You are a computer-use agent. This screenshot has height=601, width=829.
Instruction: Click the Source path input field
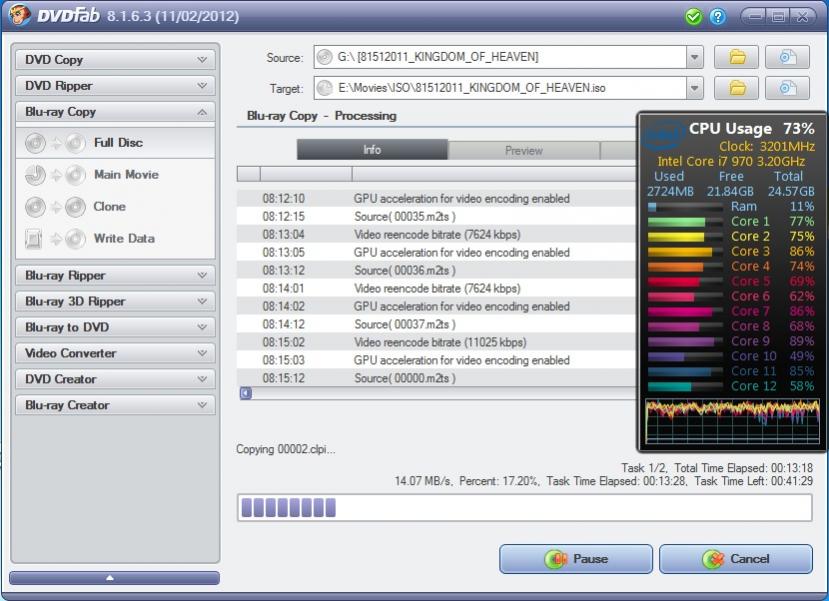(x=500, y=57)
